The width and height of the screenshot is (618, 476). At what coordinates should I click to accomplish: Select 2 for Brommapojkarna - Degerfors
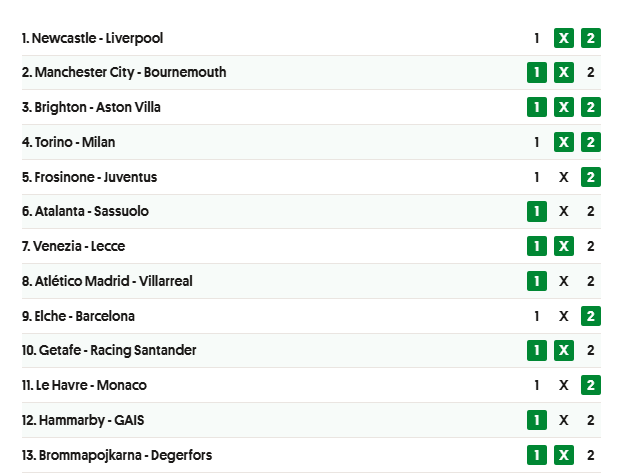tap(590, 455)
